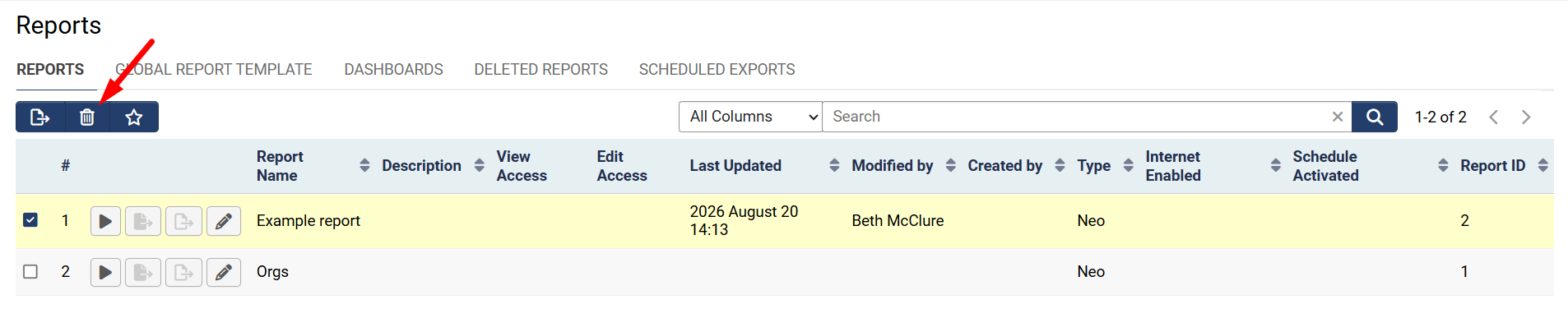Open the All Columns dropdown

(x=750, y=117)
